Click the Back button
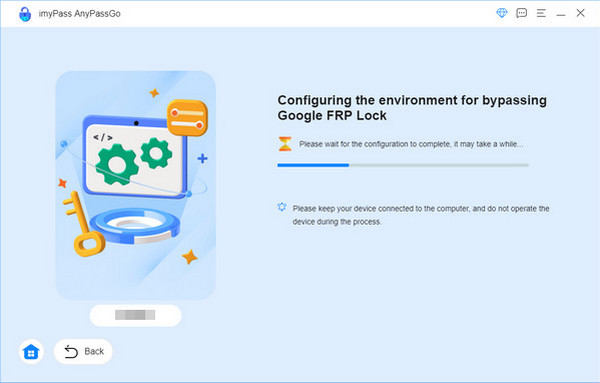The height and width of the screenshot is (383, 600). 83,351
